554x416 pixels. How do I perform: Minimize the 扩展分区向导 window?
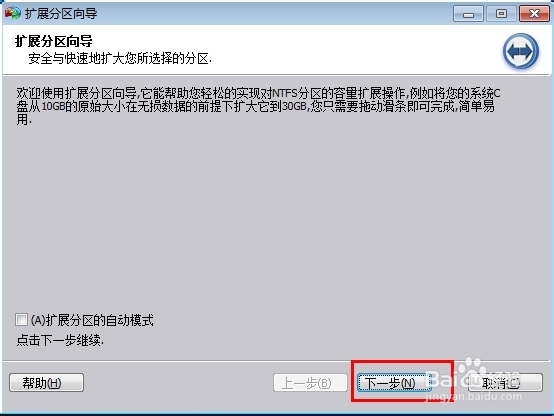tap(468, 14)
